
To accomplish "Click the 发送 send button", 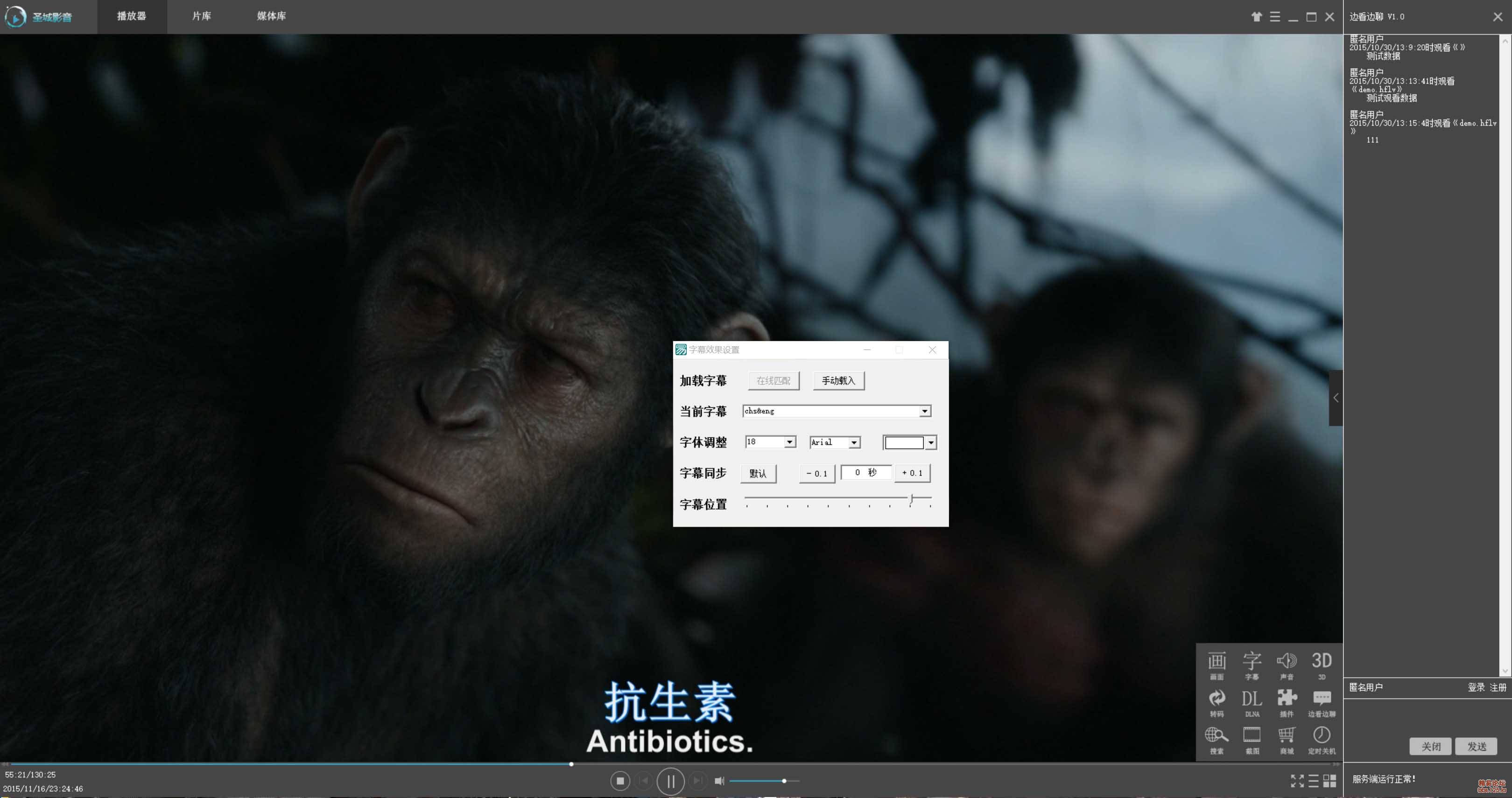I will 1476,746.
